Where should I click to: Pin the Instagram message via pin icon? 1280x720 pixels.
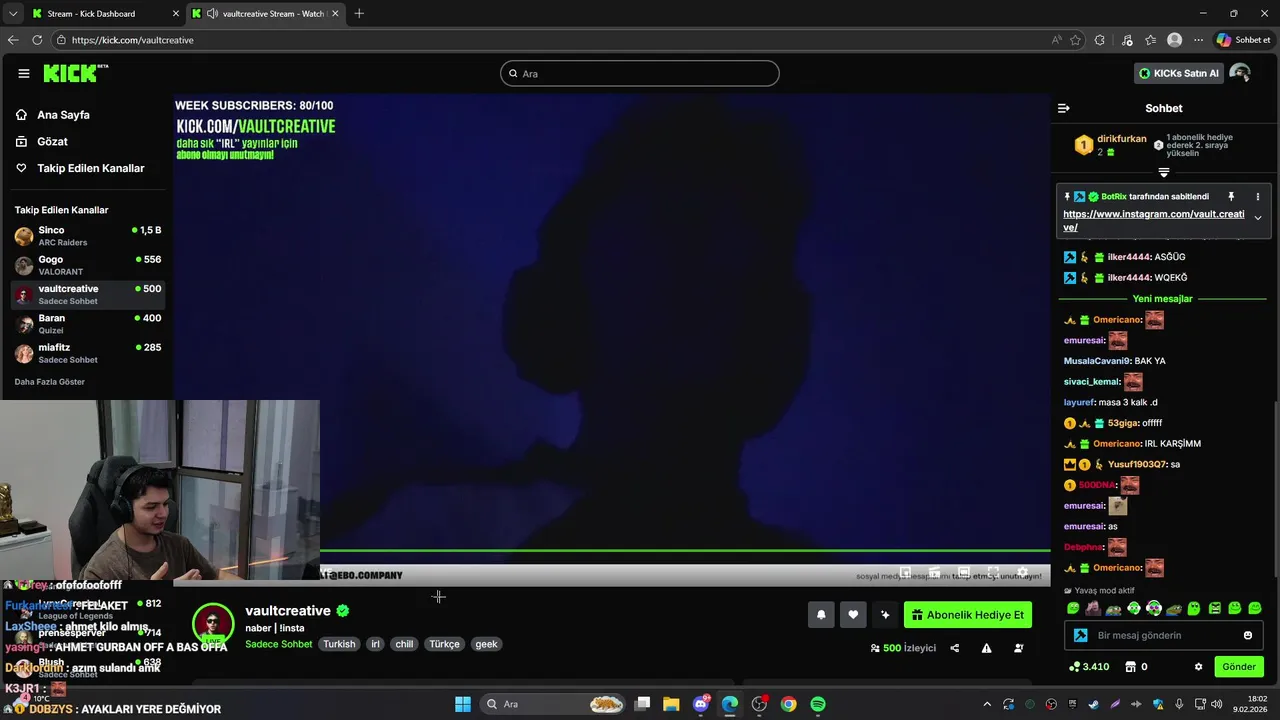pyautogui.click(x=1231, y=197)
